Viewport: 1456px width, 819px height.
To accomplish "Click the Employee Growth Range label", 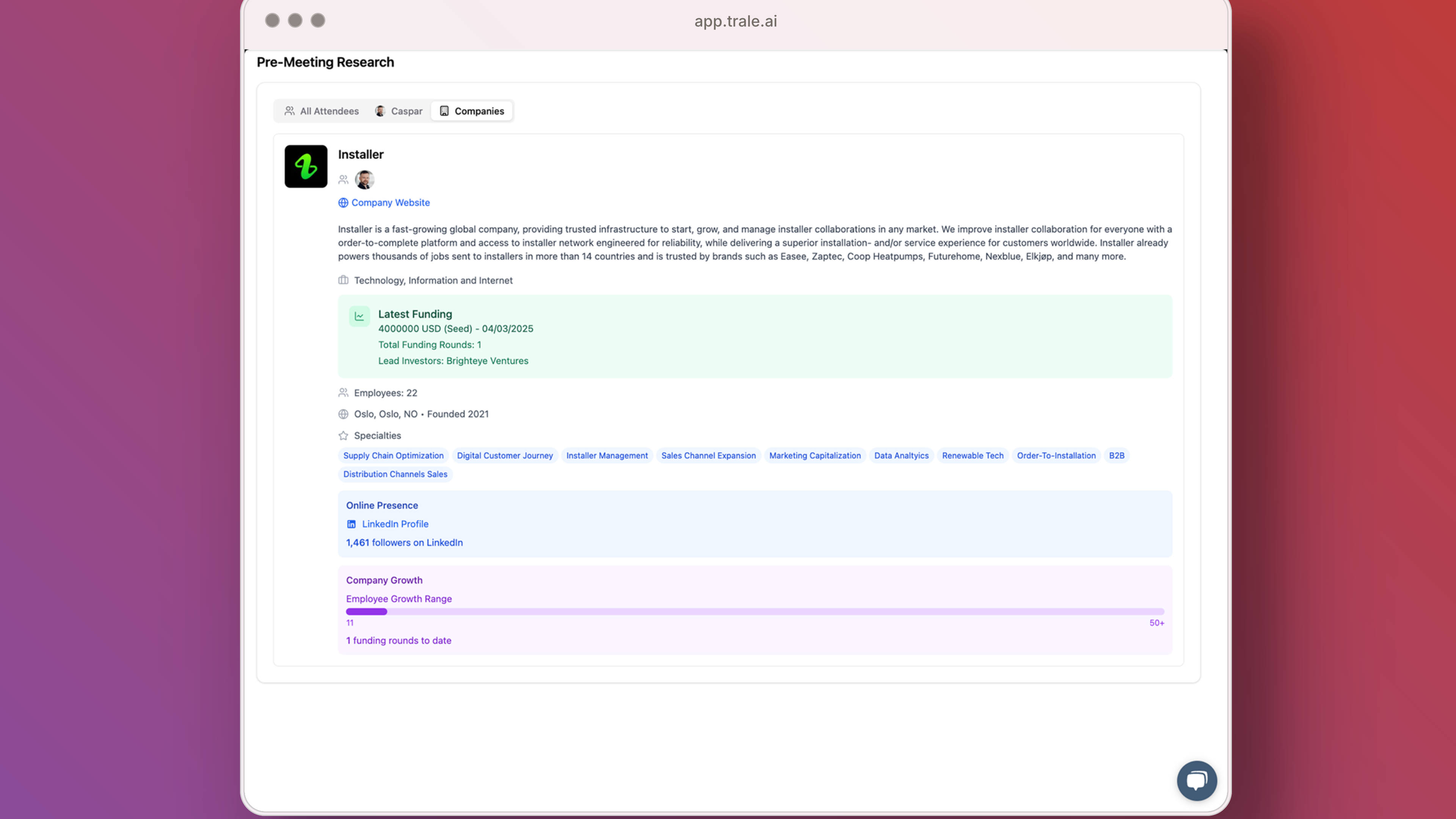I will [399, 599].
